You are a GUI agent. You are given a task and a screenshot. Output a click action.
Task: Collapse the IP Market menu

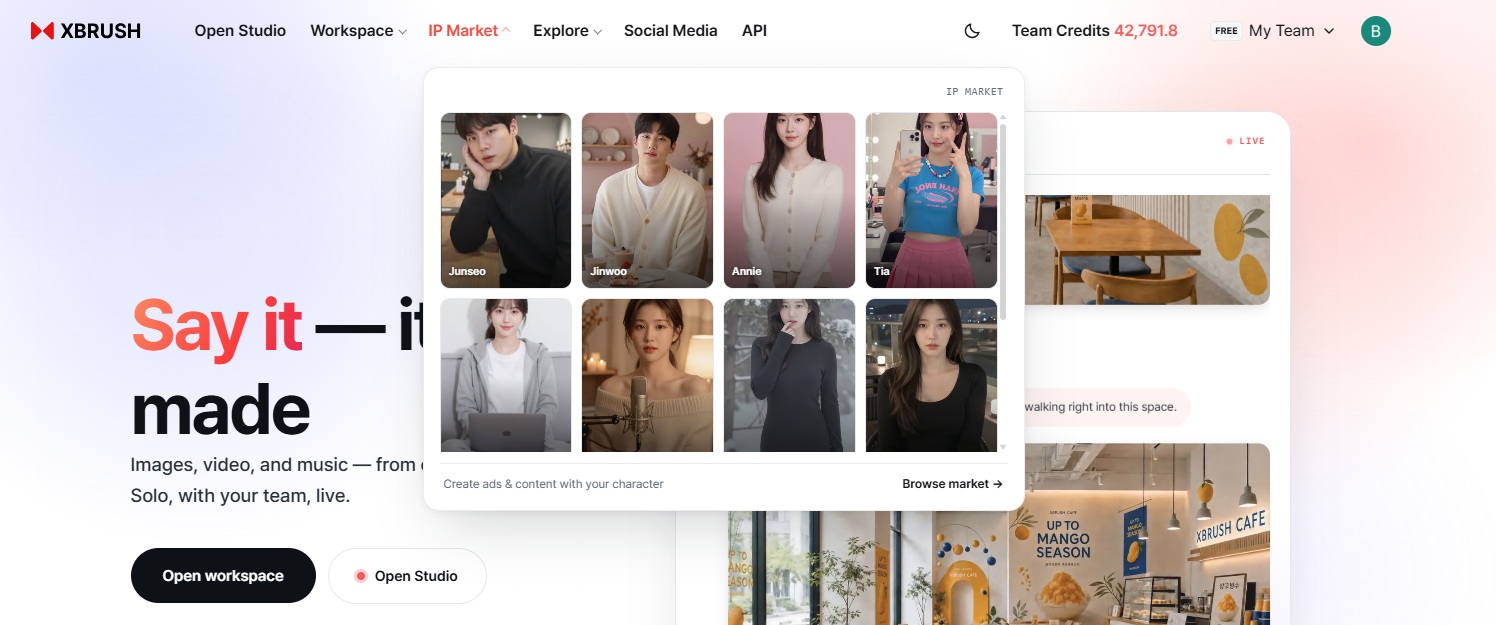pos(469,31)
